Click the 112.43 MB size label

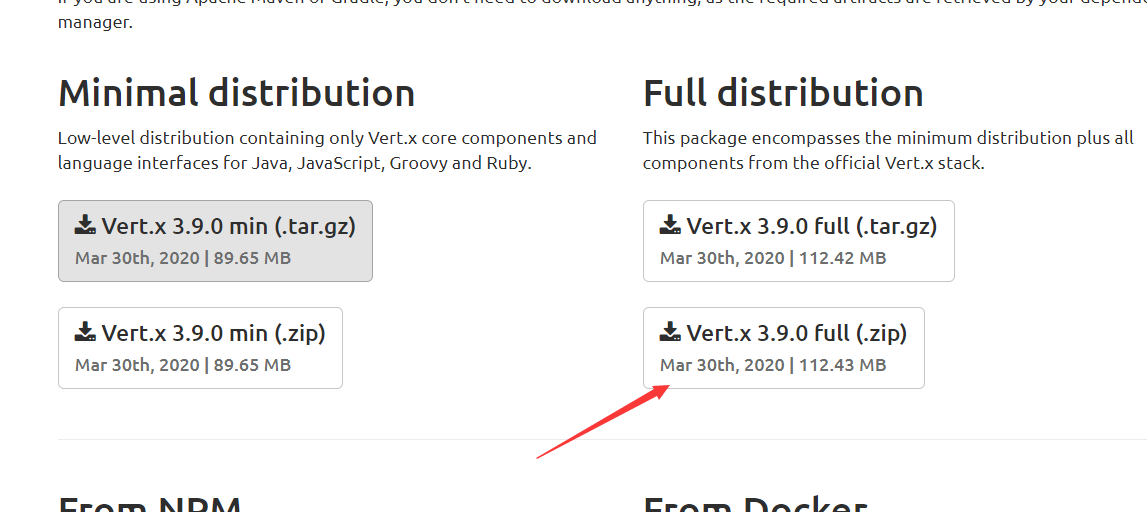tap(843, 365)
